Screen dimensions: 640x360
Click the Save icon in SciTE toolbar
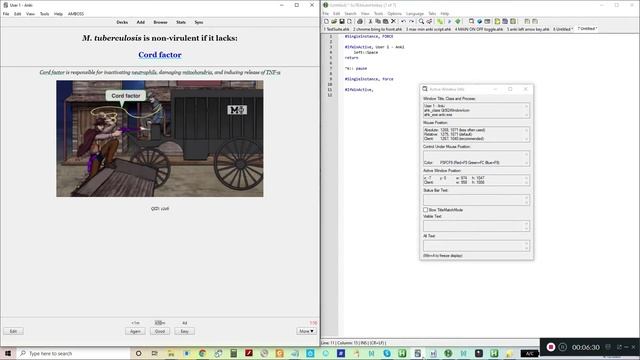click(342, 21)
